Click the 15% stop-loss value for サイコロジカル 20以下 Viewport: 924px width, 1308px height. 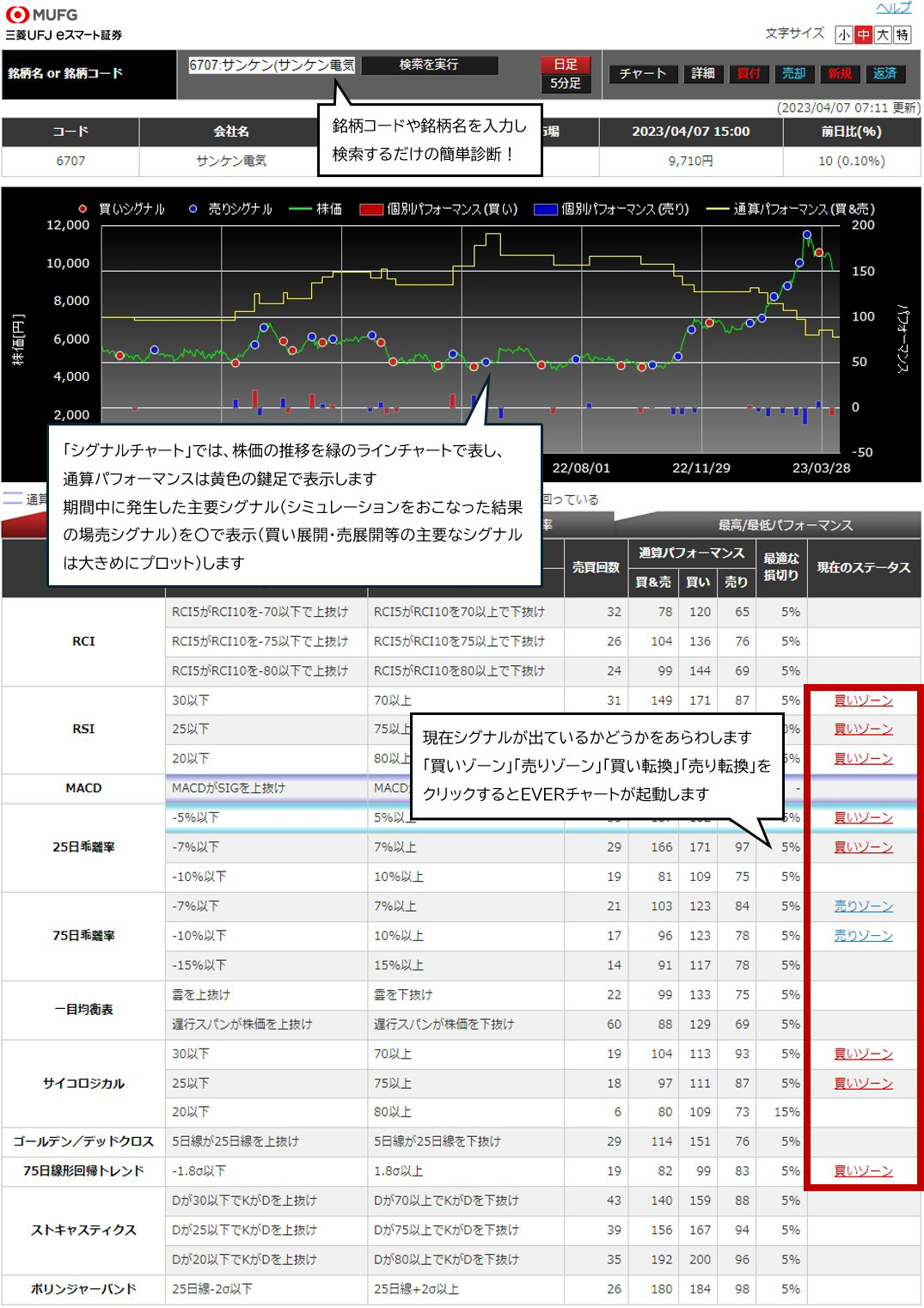click(786, 1112)
